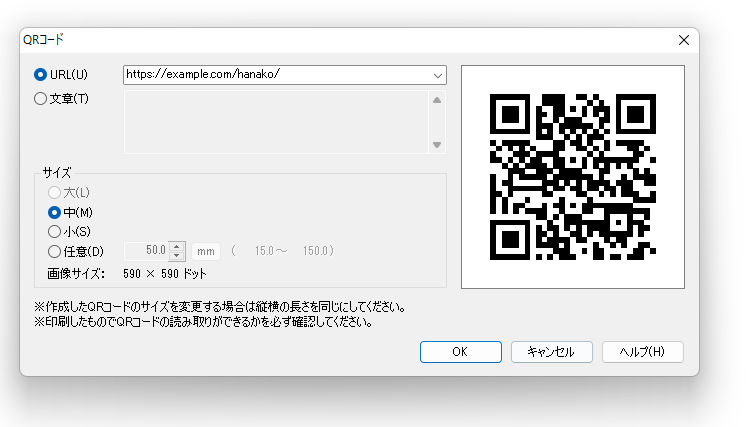Click the mm unit box
Image resolution: width=752 pixels, height=427 pixels.
pyautogui.click(x=206, y=251)
